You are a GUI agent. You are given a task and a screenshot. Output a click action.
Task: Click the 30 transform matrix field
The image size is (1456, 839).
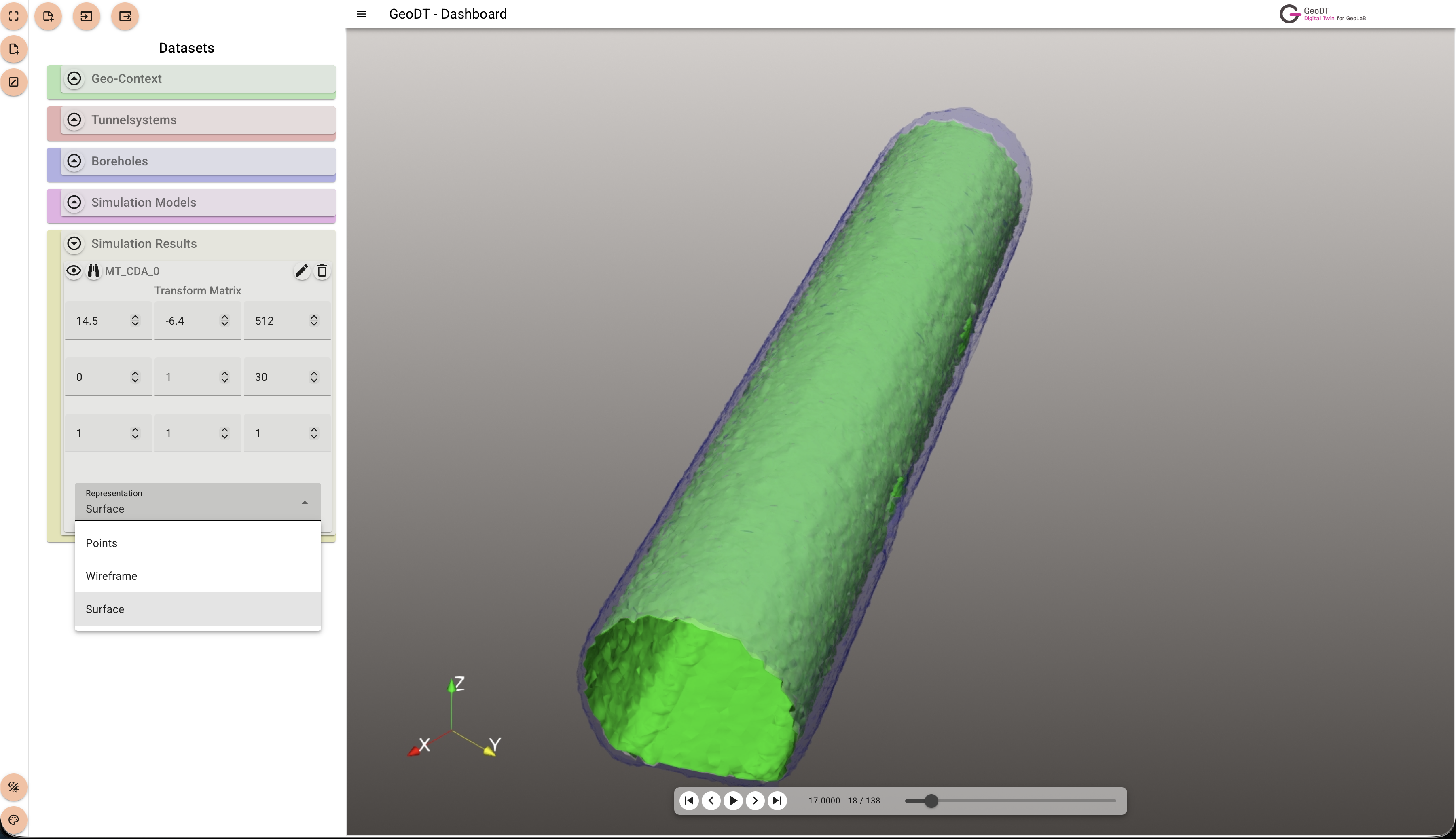coord(287,377)
